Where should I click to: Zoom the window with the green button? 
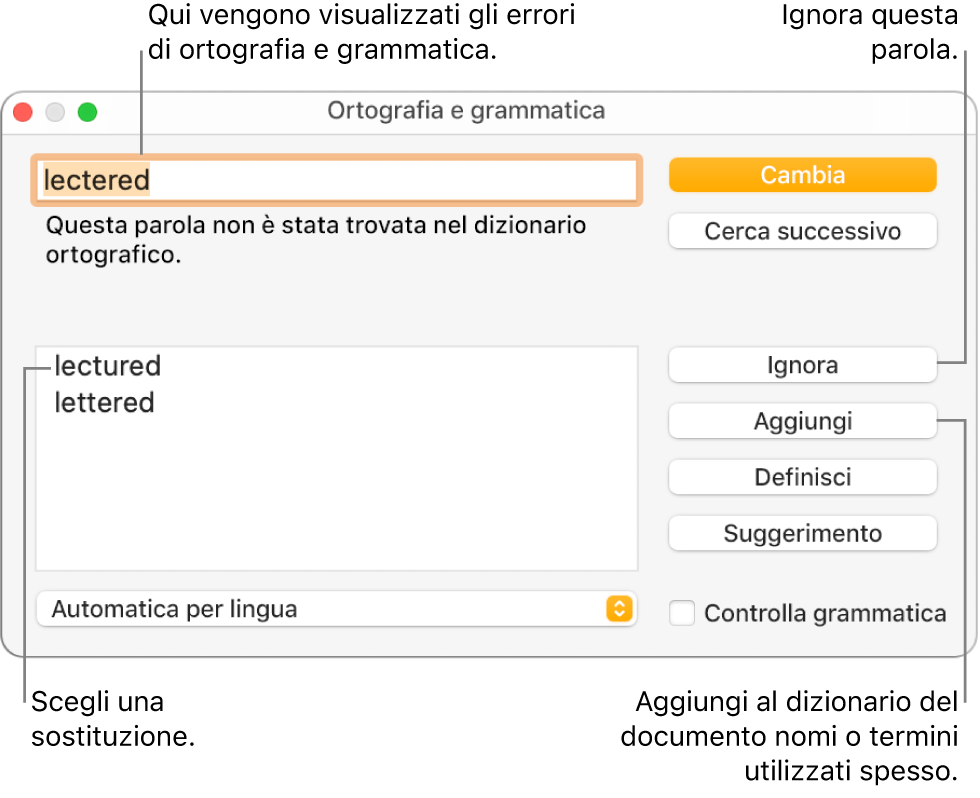click(89, 113)
